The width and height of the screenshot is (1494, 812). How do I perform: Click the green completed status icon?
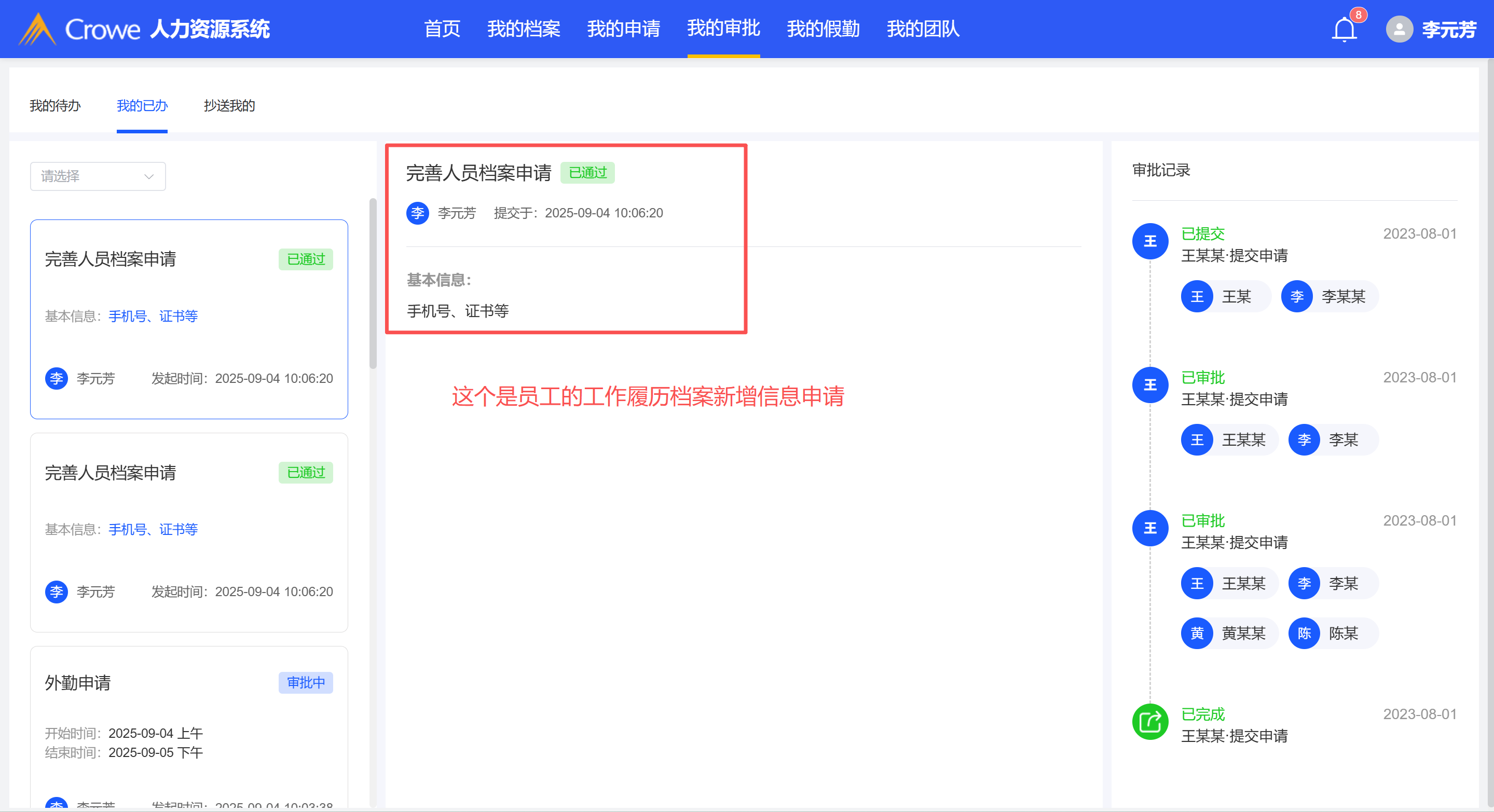pyautogui.click(x=1149, y=722)
